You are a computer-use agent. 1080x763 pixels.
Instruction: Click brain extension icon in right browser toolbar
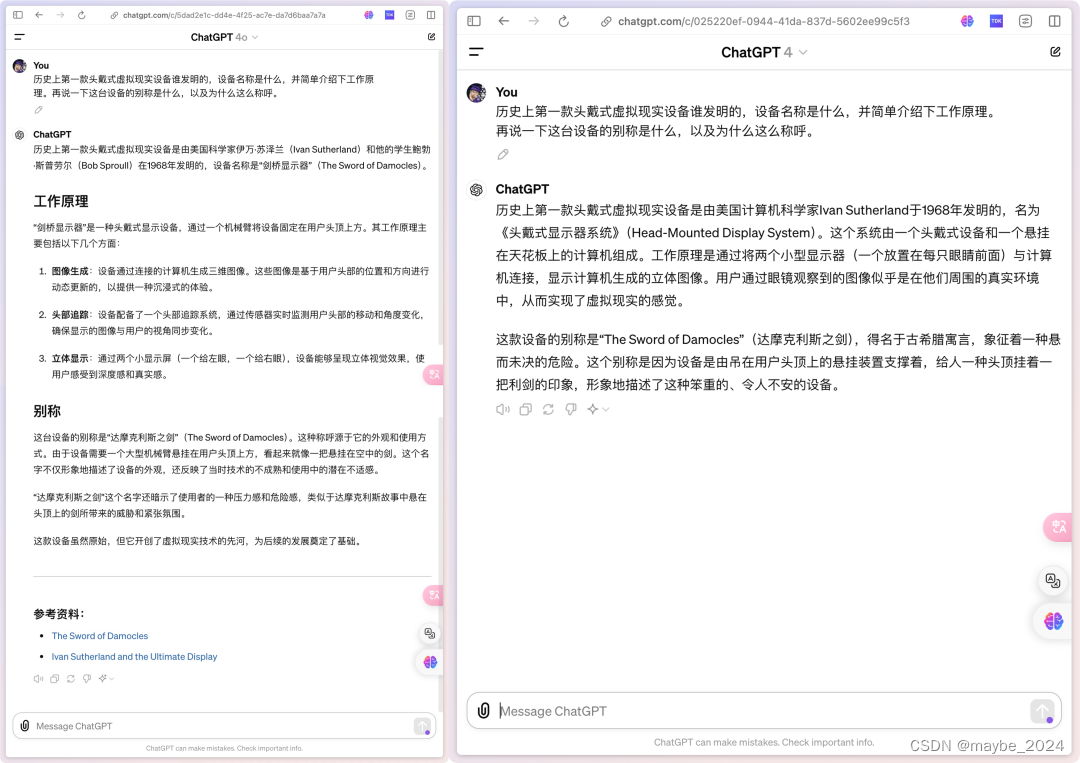point(967,21)
